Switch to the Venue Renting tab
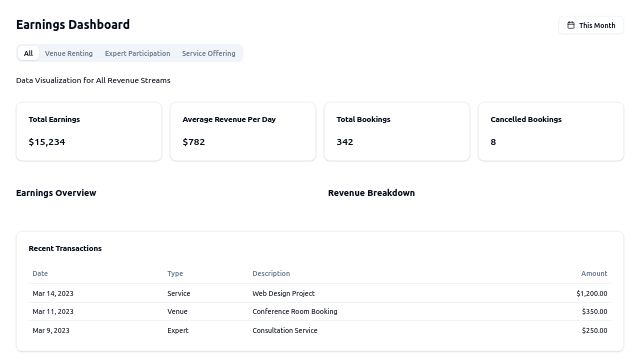The image size is (640, 360). (x=69, y=53)
